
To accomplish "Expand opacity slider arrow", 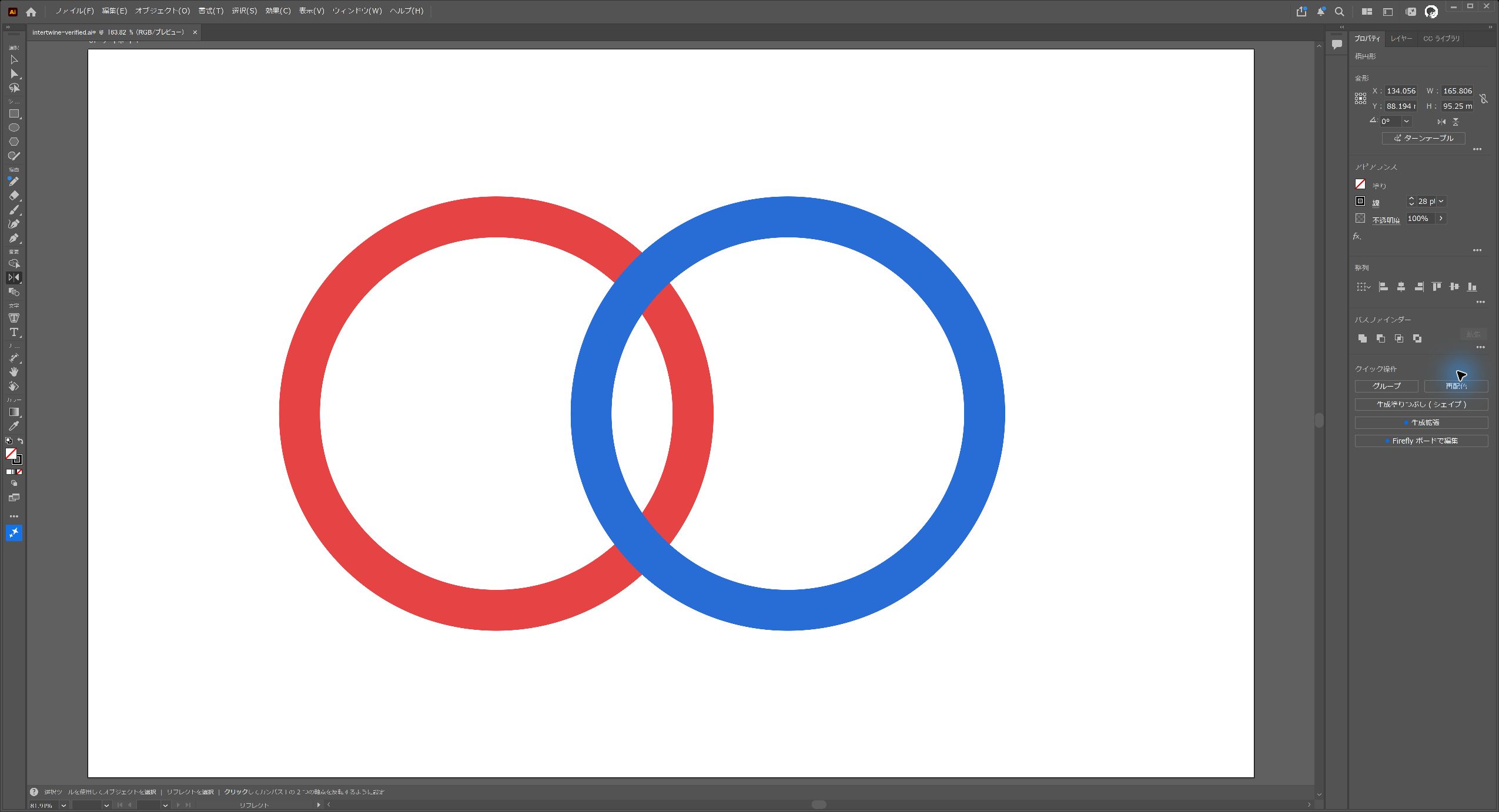I will point(1441,219).
